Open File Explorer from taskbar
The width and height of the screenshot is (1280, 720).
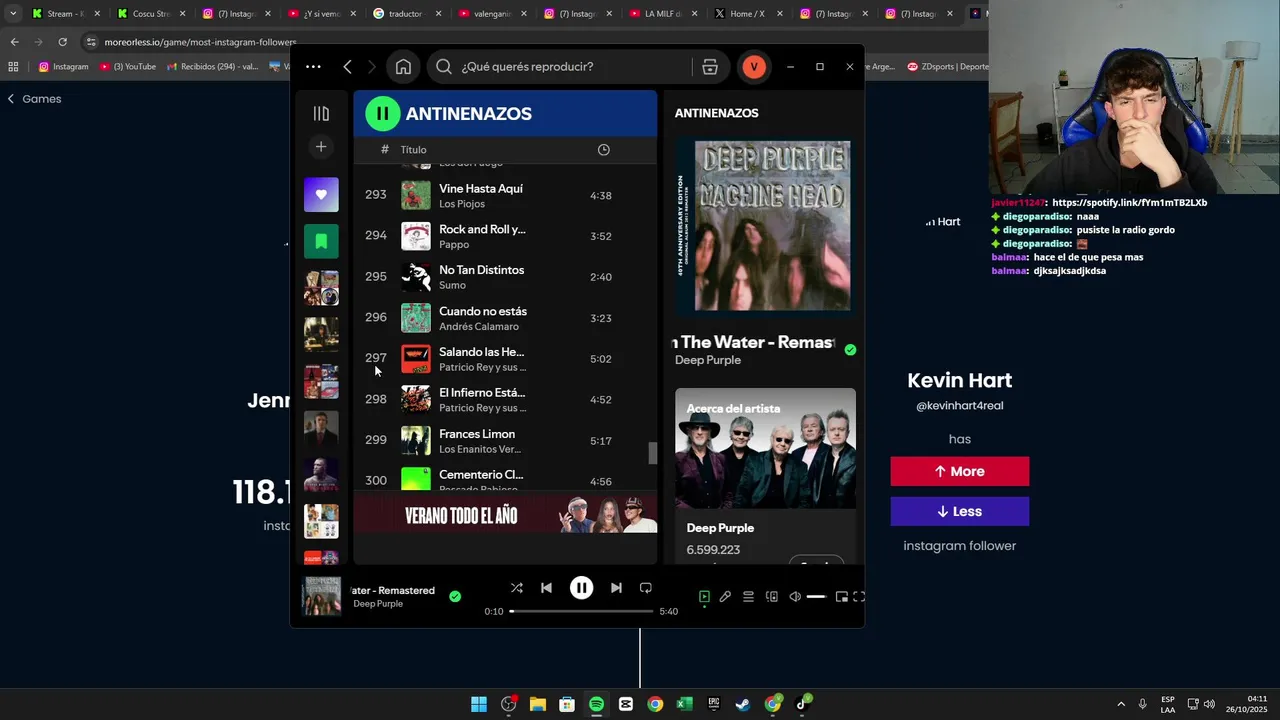coord(537,704)
